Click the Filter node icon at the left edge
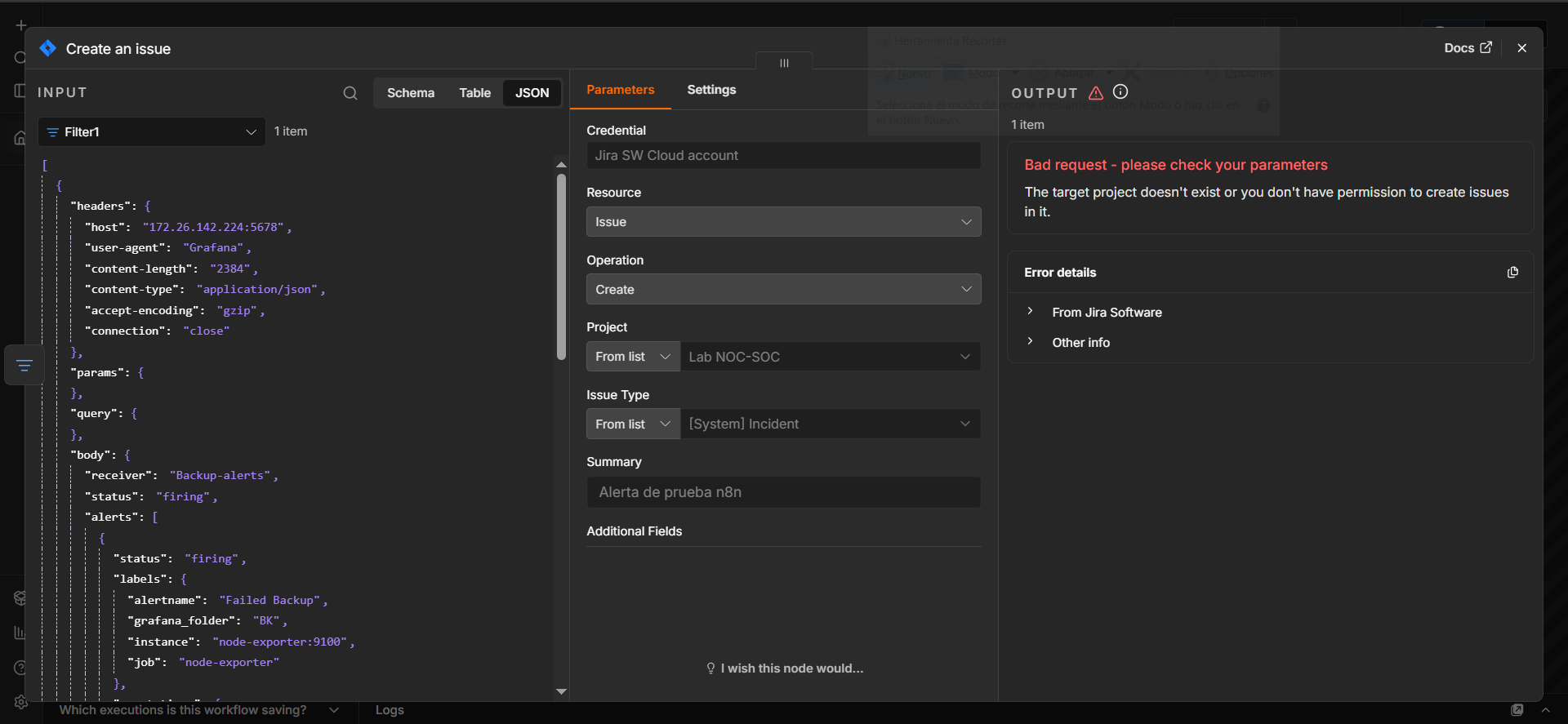 pos(24,365)
